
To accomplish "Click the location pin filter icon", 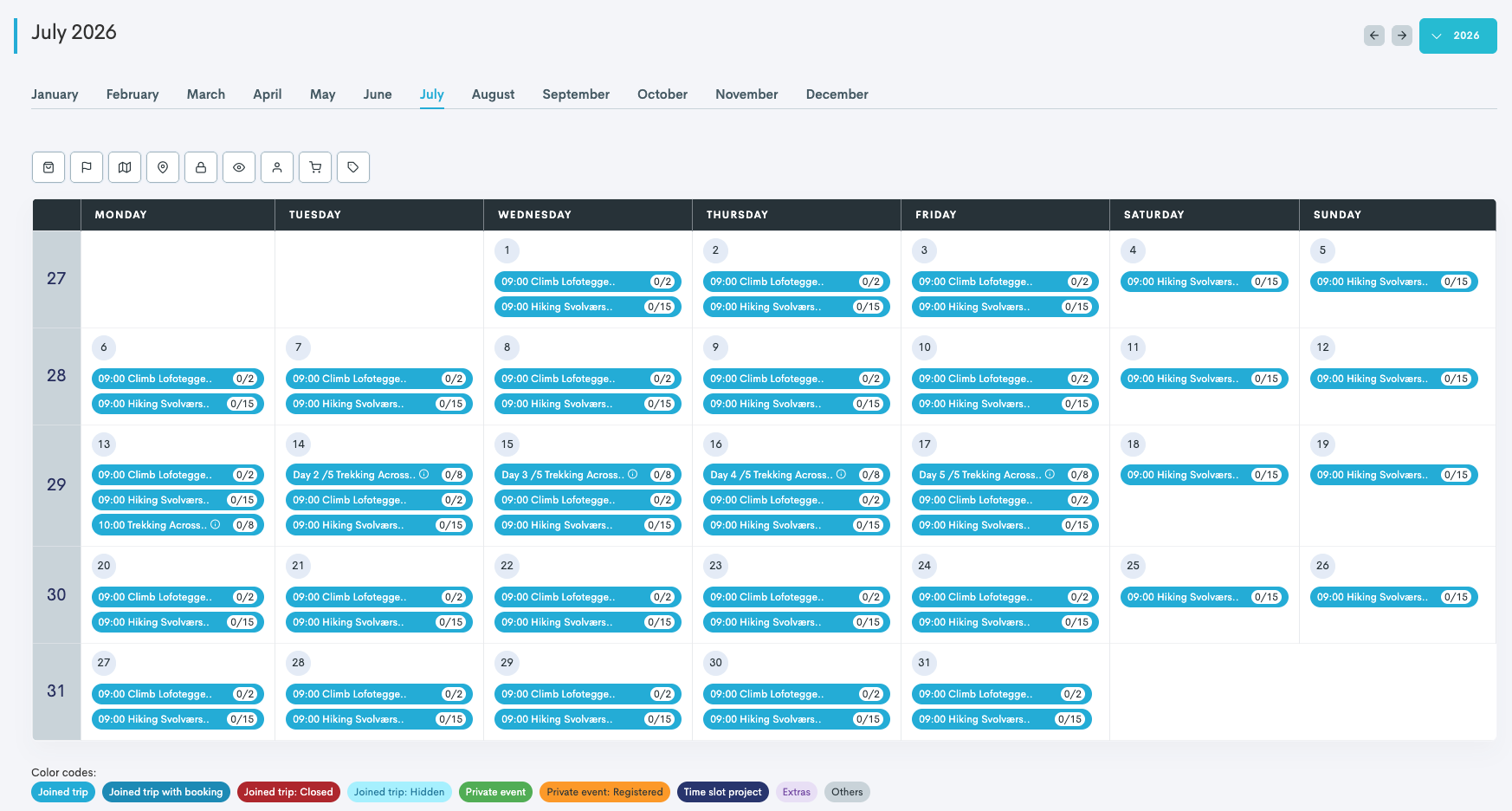I will (163, 167).
